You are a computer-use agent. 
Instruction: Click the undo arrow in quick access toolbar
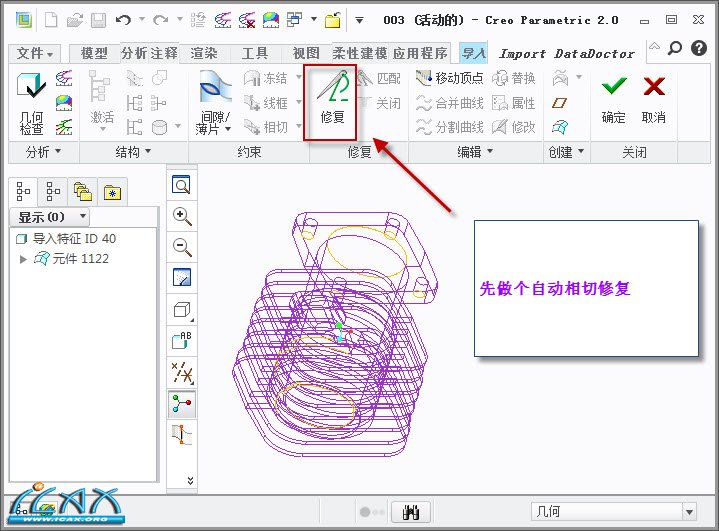coord(123,19)
